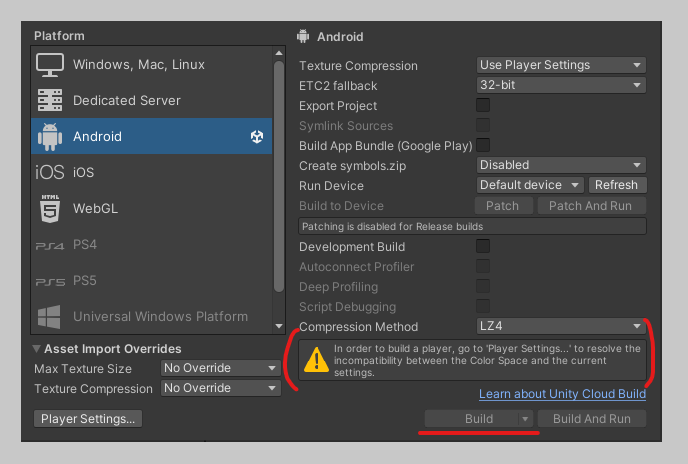
Task: Open override Texture Compression No Override dropdown
Action: [x=221, y=388]
